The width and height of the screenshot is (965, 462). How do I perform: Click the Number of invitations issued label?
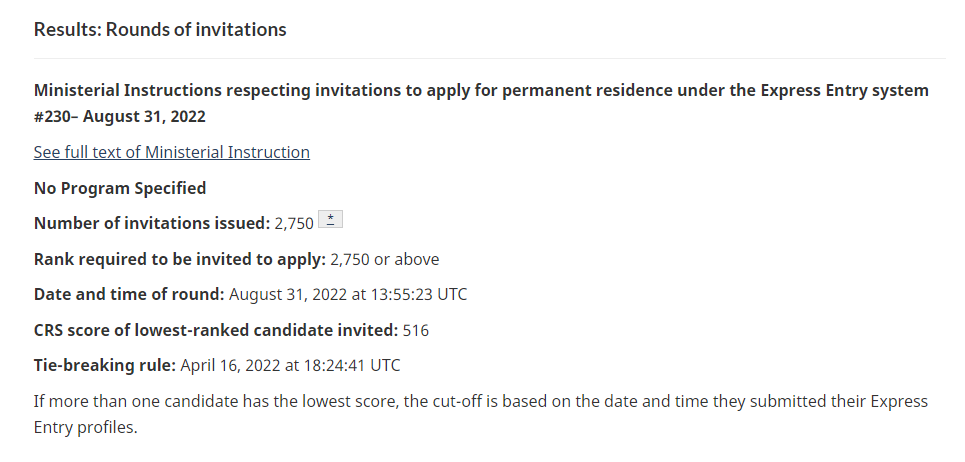pyautogui.click(x=152, y=223)
